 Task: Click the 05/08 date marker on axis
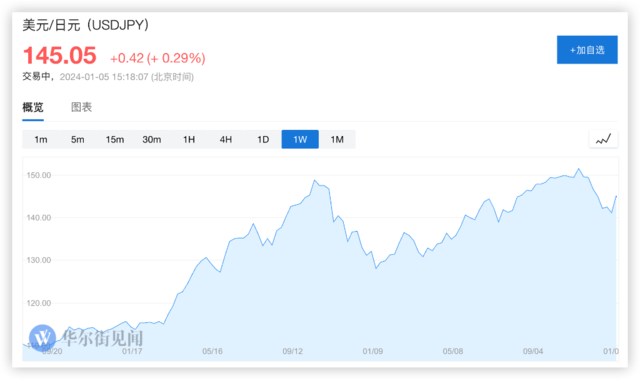(453, 351)
